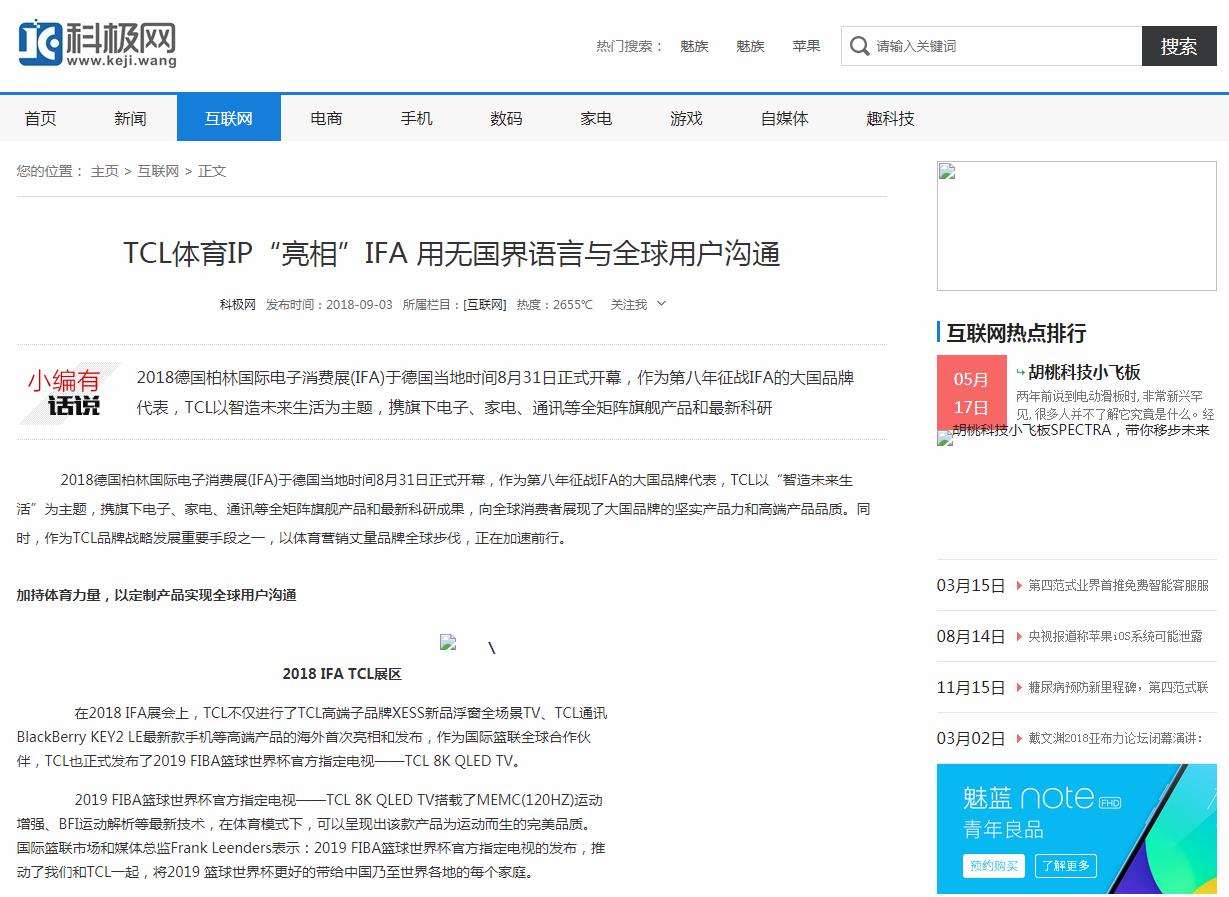Click the 热度 2655℃ indicator
The height and width of the screenshot is (897, 1229).
[x=555, y=304]
